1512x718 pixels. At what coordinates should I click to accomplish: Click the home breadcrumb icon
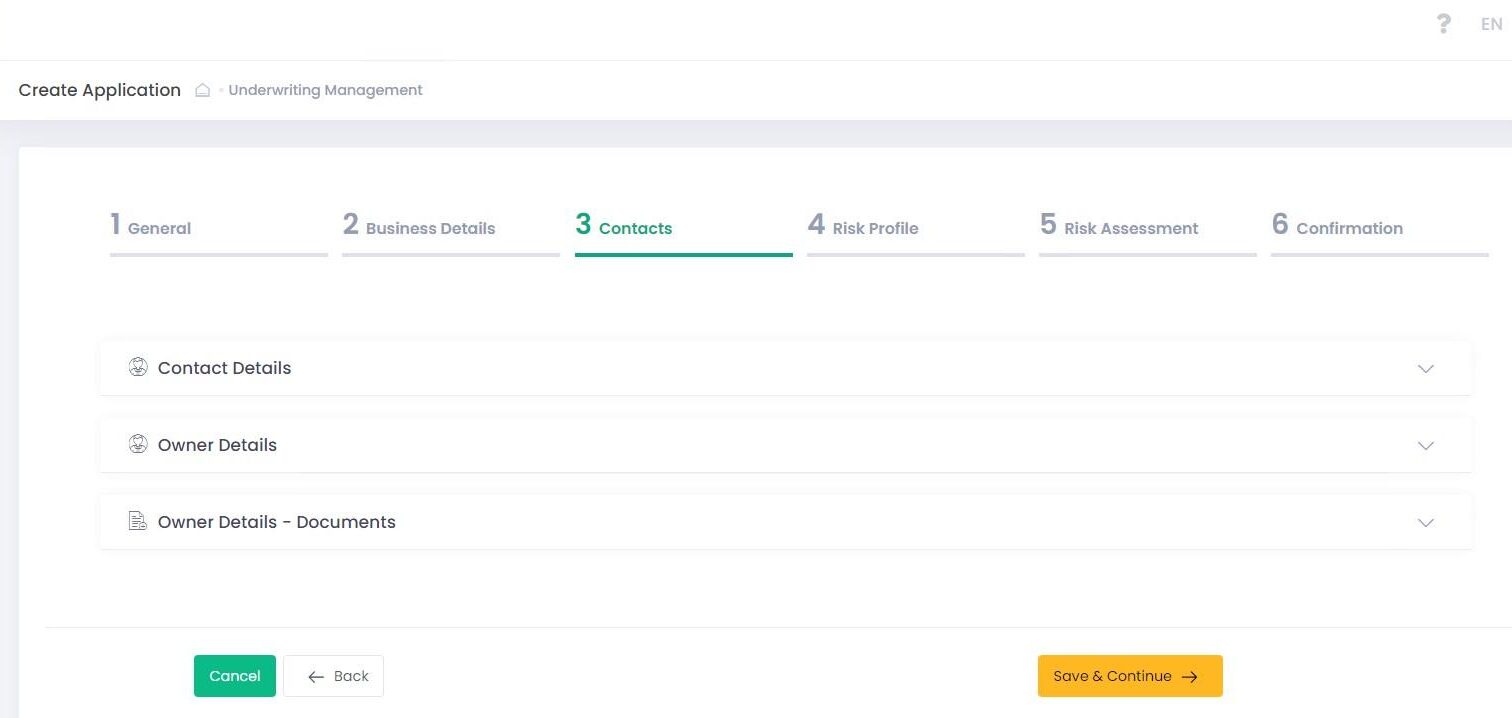(202, 90)
